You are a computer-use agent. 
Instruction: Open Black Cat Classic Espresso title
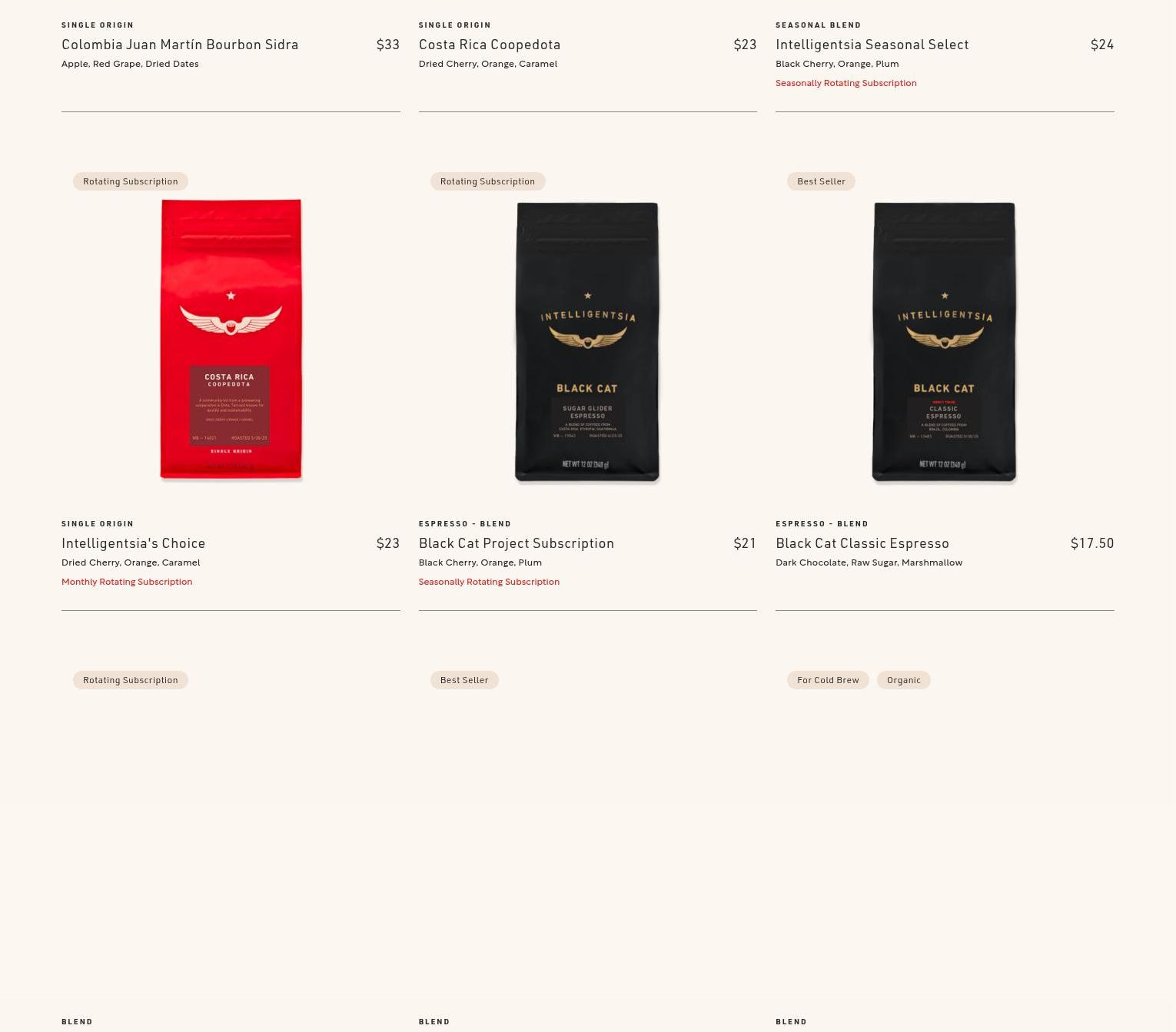862,543
